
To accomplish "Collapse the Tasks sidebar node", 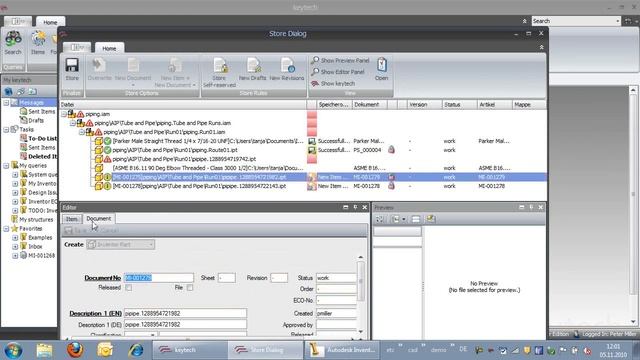I will coord(6,130).
